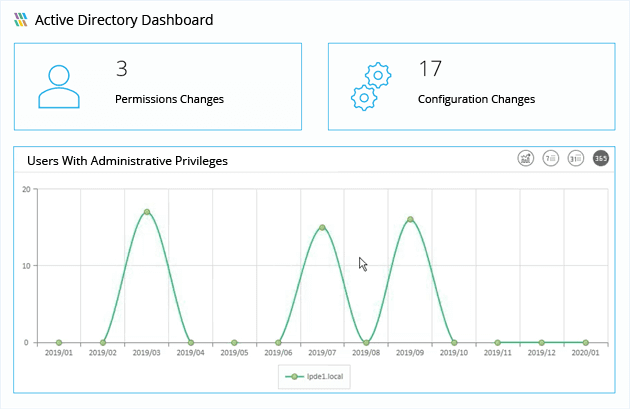Select the 2019/07 peak data point
The width and height of the screenshot is (630, 409).
[322, 227]
